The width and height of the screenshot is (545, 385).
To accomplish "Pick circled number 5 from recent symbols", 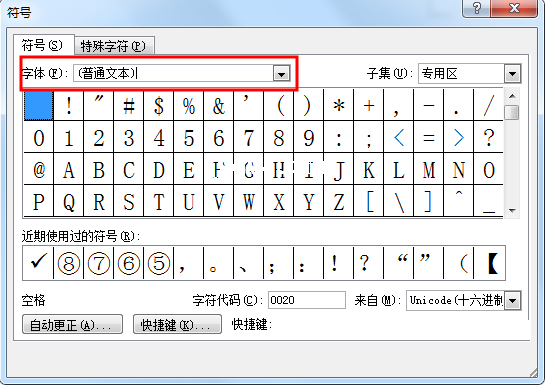I will point(158,263).
